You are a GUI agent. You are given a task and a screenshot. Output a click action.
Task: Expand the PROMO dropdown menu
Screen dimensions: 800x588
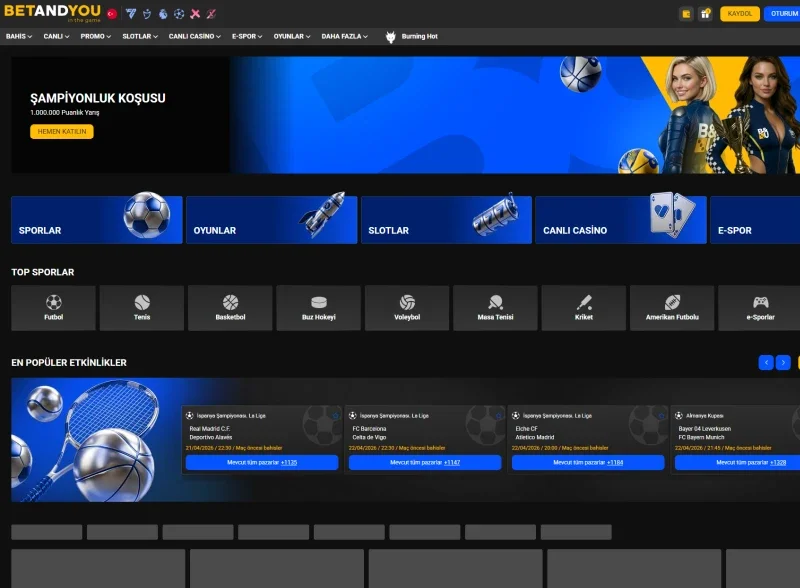[95, 36]
